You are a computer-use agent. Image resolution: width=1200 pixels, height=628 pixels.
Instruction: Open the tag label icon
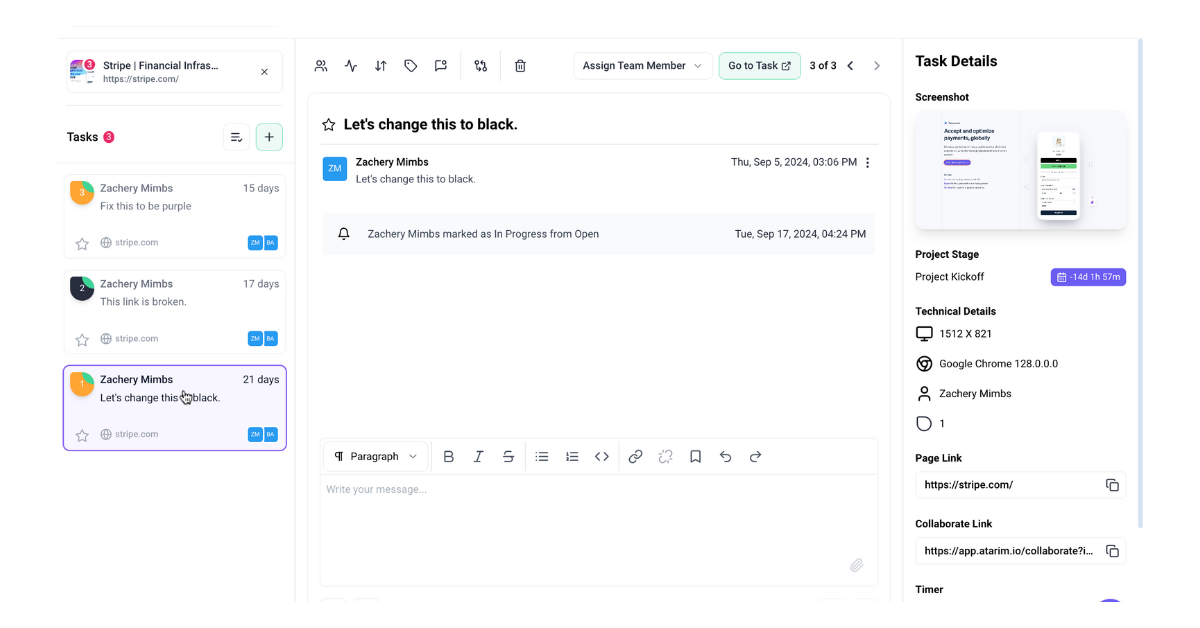point(410,65)
